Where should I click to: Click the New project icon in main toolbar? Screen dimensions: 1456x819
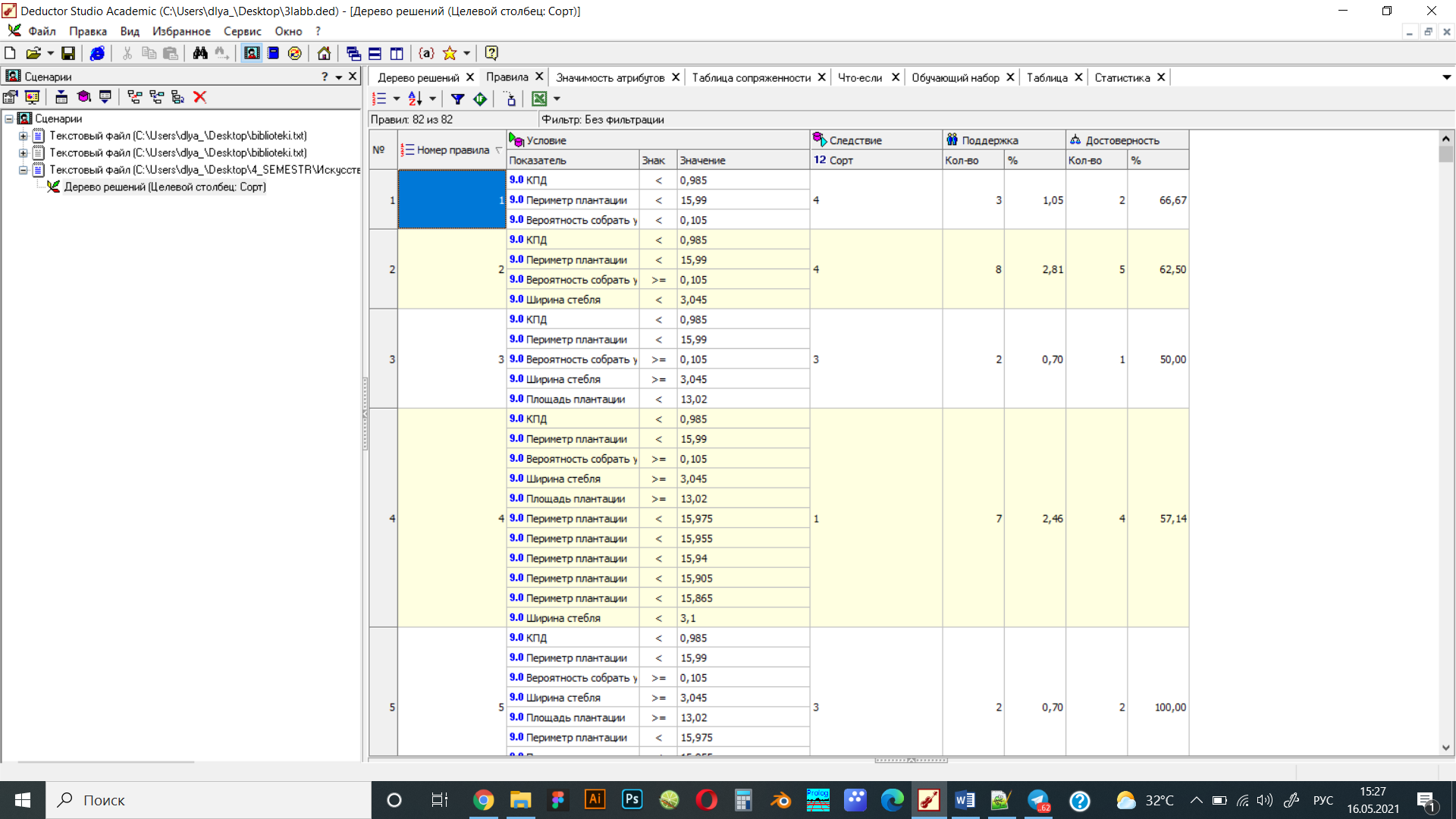[11, 53]
